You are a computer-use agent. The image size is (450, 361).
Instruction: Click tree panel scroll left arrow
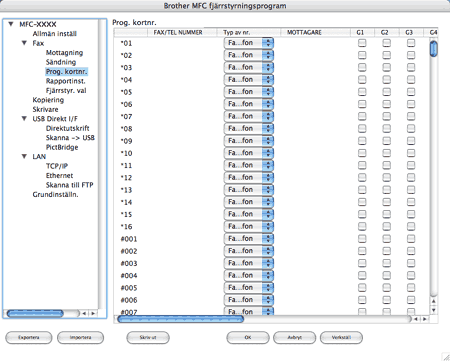click(84, 313)
